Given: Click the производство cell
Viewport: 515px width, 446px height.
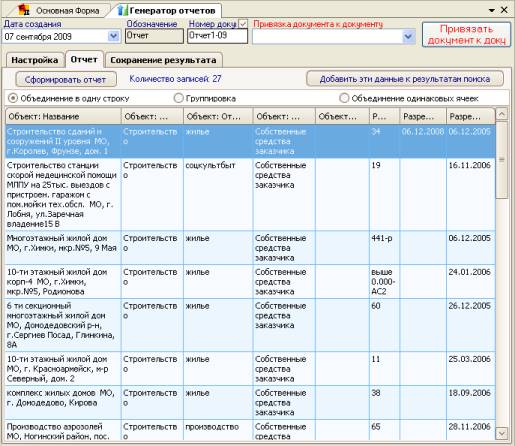Looking at the screenshot, I should (218, 431).
